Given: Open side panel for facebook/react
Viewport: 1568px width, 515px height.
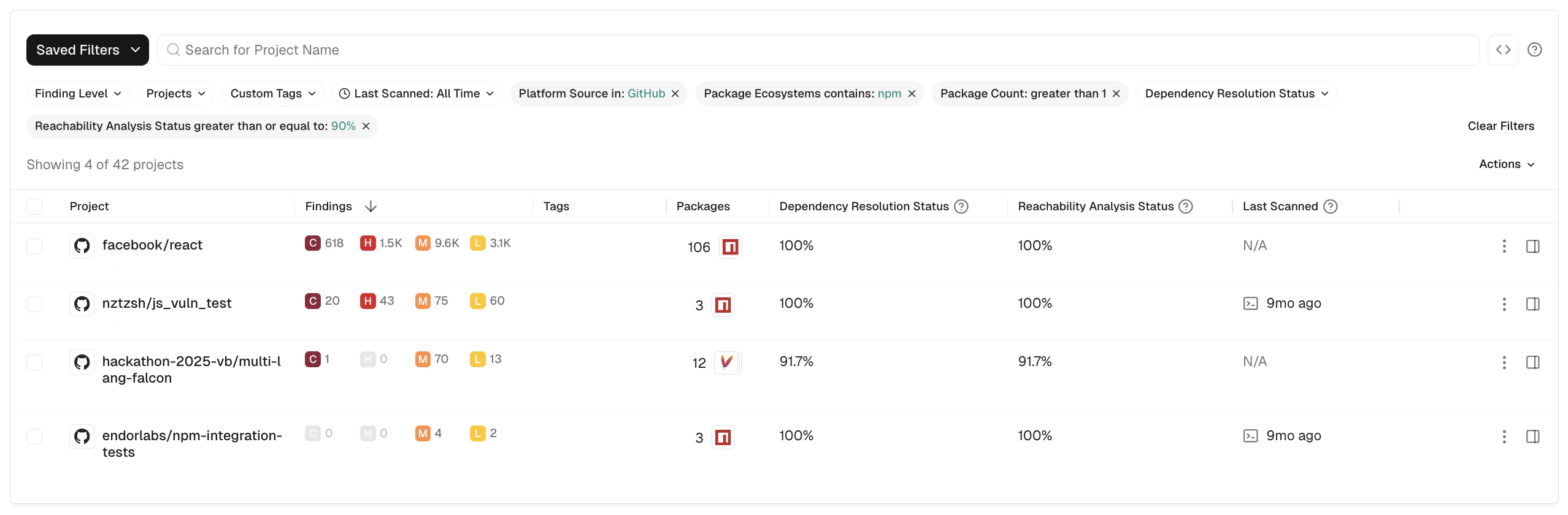Looking at the screenshot, I should (1532, 246).
